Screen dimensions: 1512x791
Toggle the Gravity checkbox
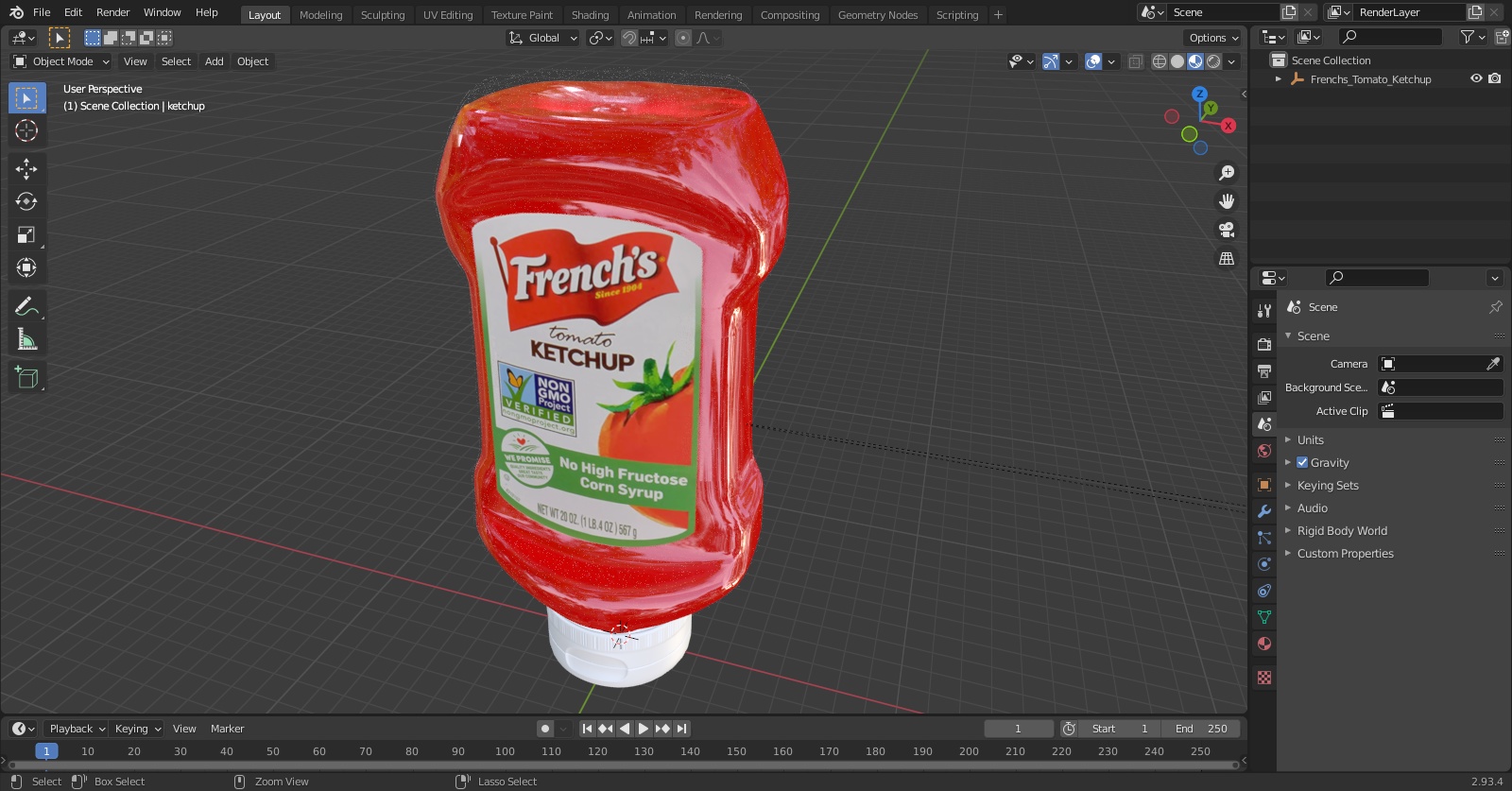tap(1302, 463)
